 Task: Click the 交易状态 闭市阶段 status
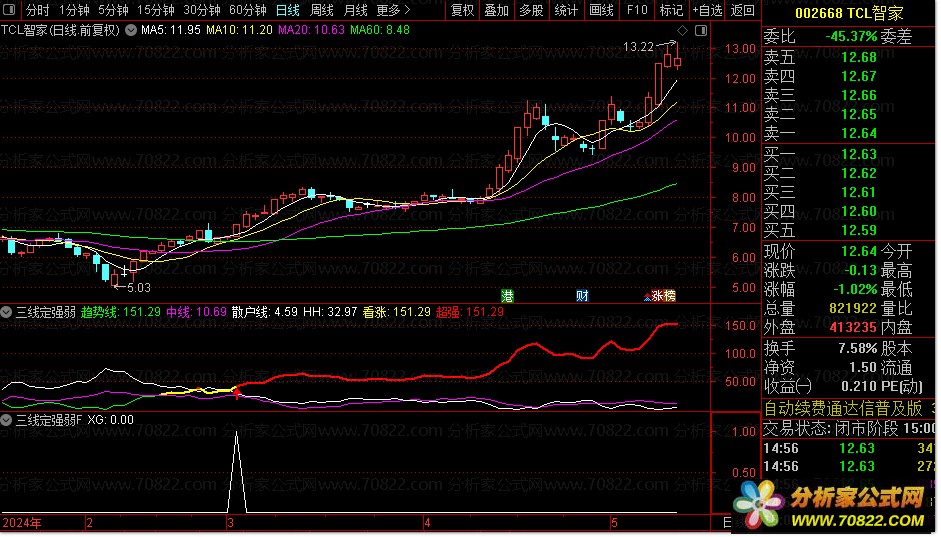[831, 428]
